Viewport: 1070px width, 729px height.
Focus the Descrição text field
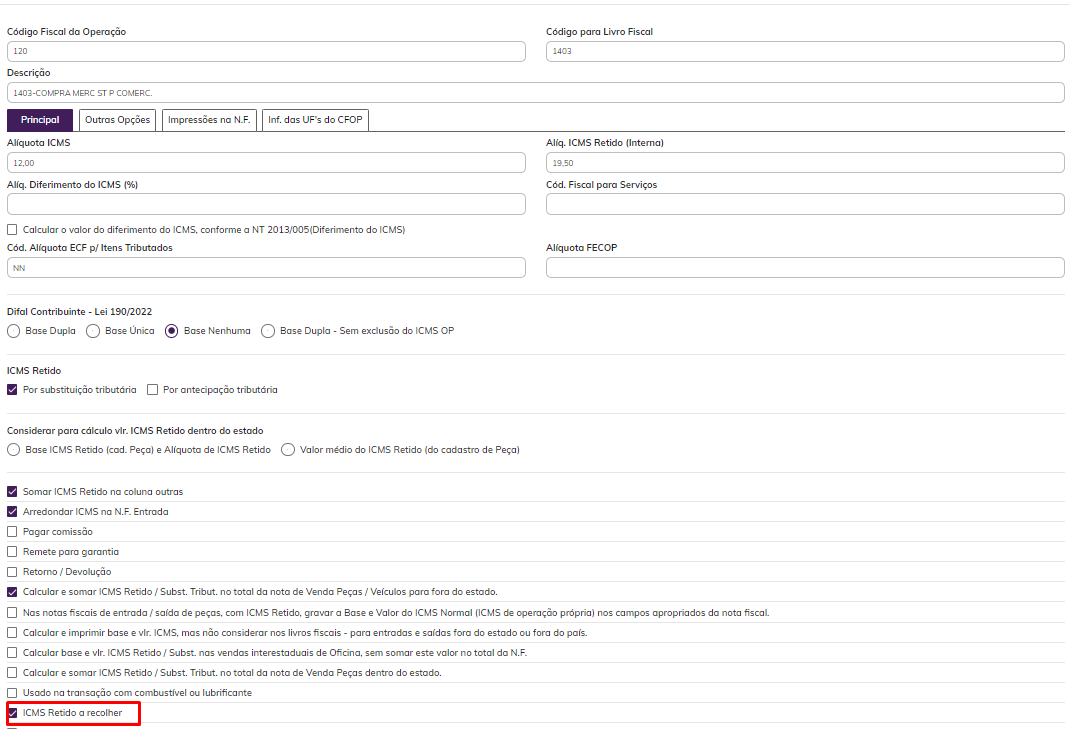tap(535, 93)
